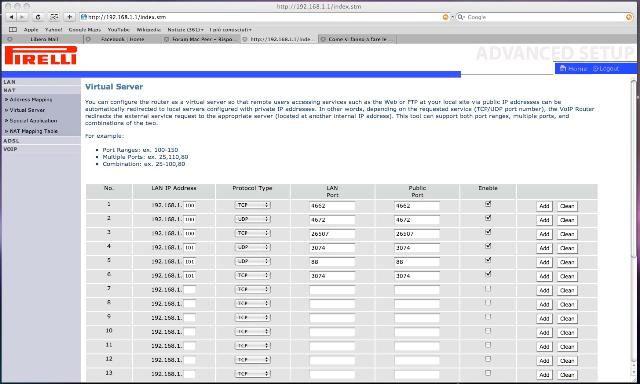
Task: Open Address Mapping in the sidebar
Action: click(x=31, y=100)
